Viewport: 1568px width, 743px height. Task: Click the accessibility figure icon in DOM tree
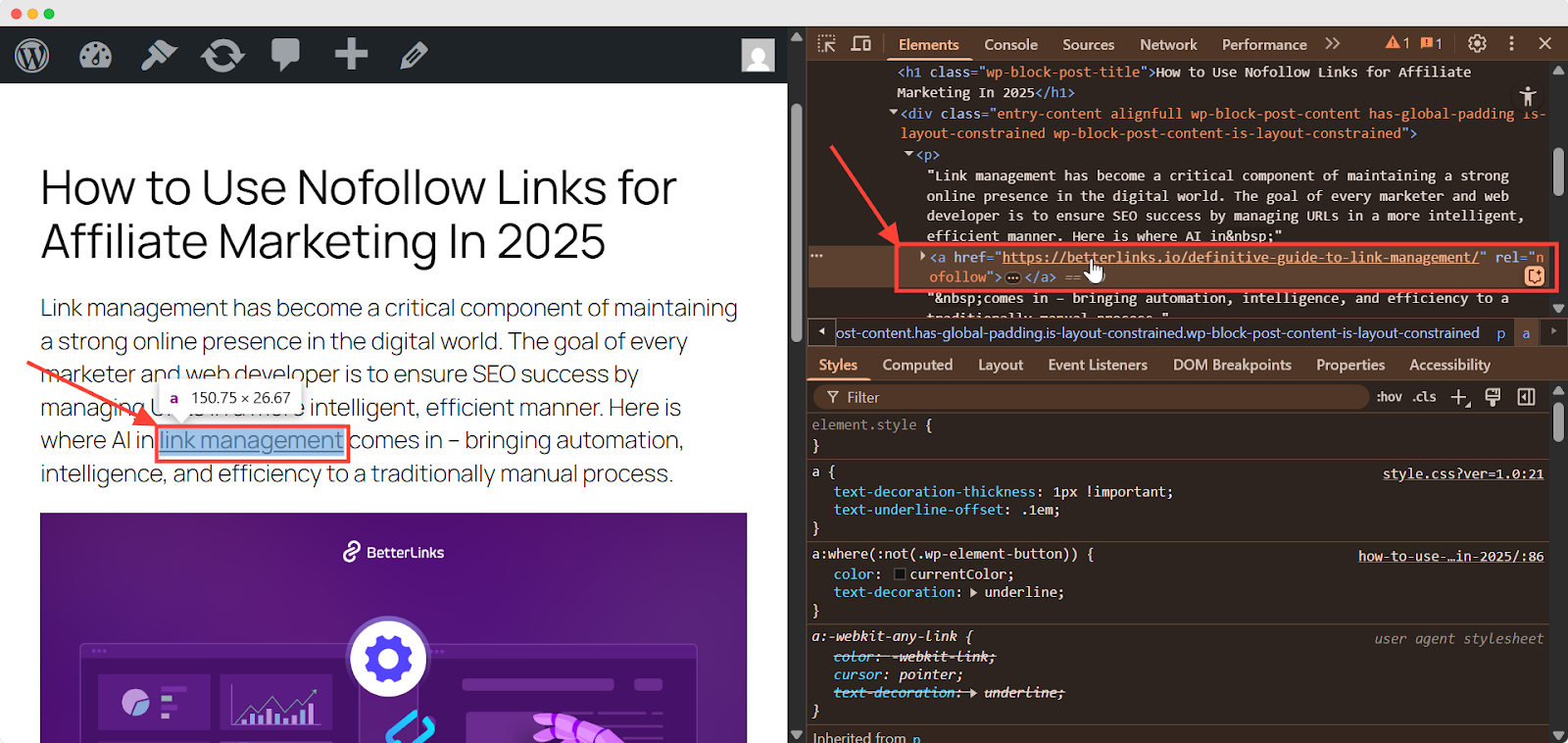pos(1528,96)
